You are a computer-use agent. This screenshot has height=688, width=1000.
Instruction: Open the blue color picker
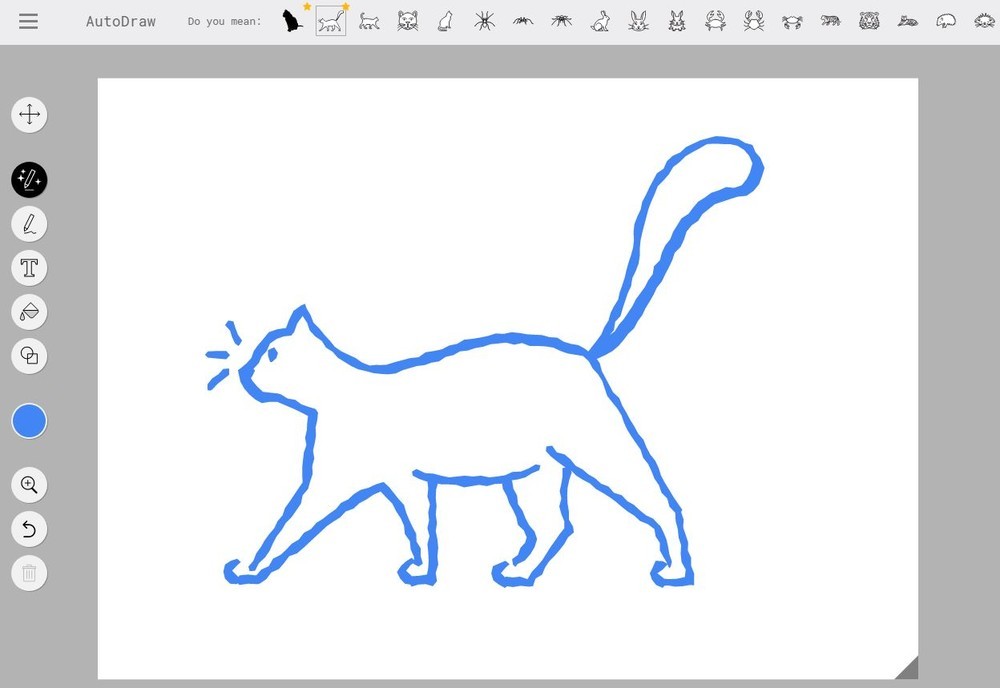(29, 421)
